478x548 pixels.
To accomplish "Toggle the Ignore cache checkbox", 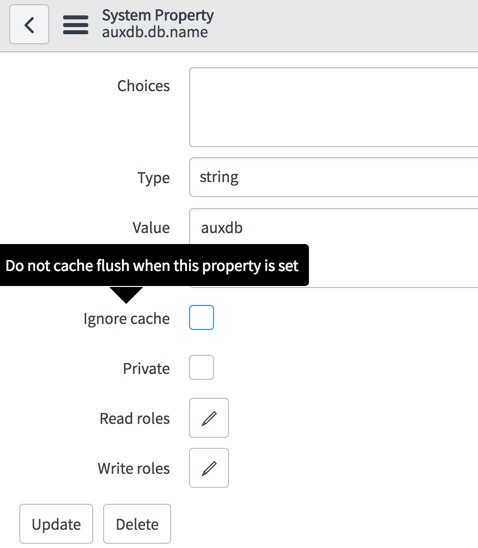I will [202, 317].
